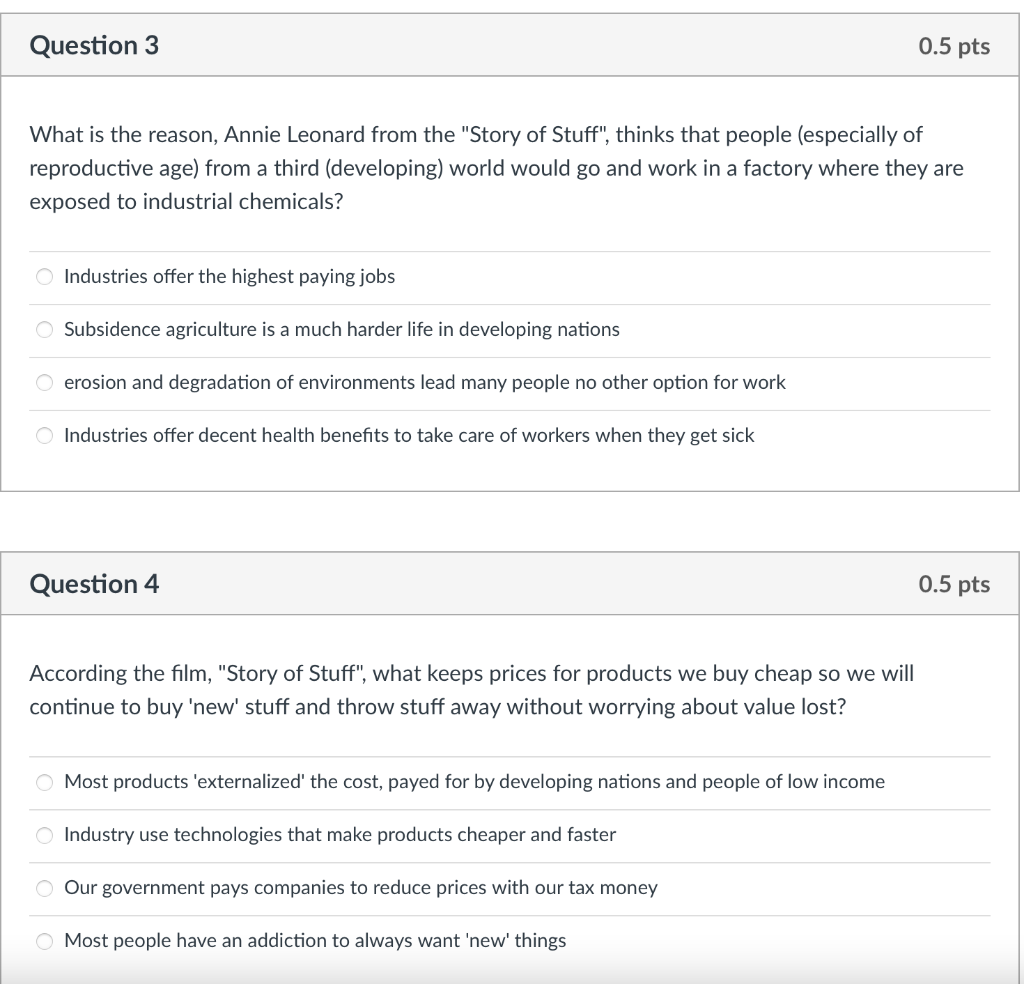The width and height of the screenshot is (1024, 984).
Task: Select radio 'Most products externalized the cost'
Action: pyautogui.click(x=44, y=782)
